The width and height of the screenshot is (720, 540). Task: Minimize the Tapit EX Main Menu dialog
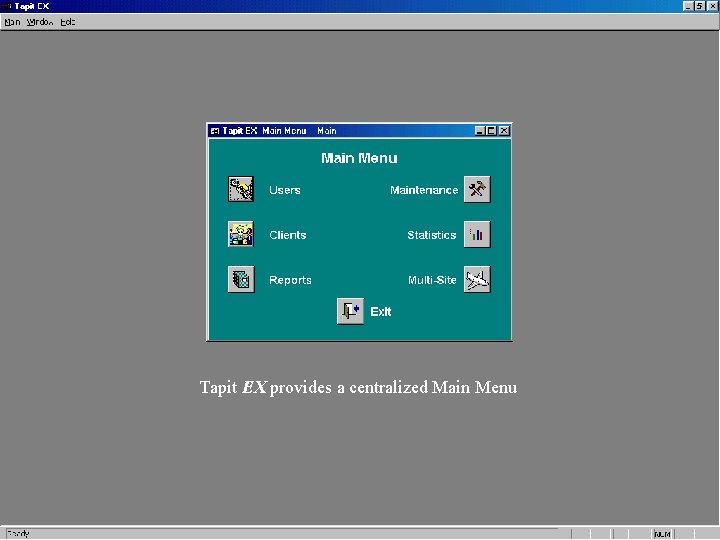point(480,131)
